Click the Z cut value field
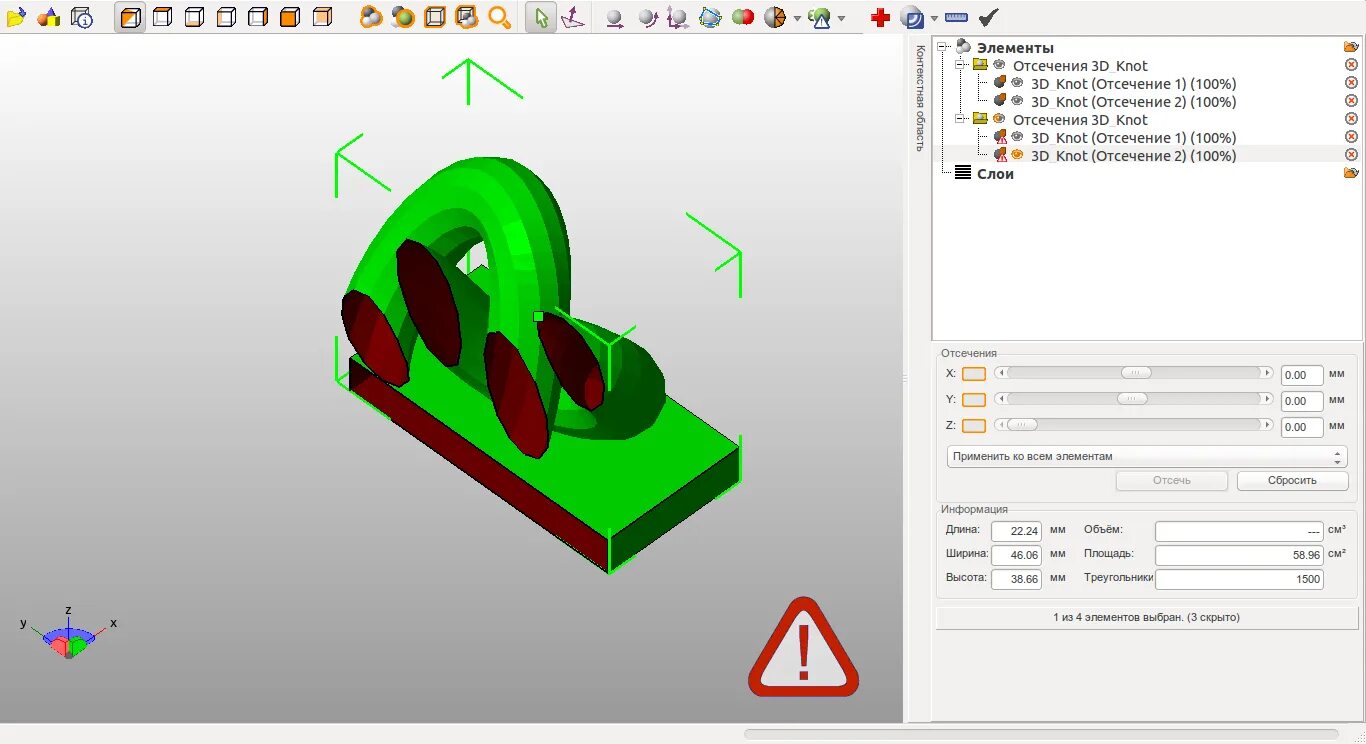 pyautogui.click(x=1301, y=427)
